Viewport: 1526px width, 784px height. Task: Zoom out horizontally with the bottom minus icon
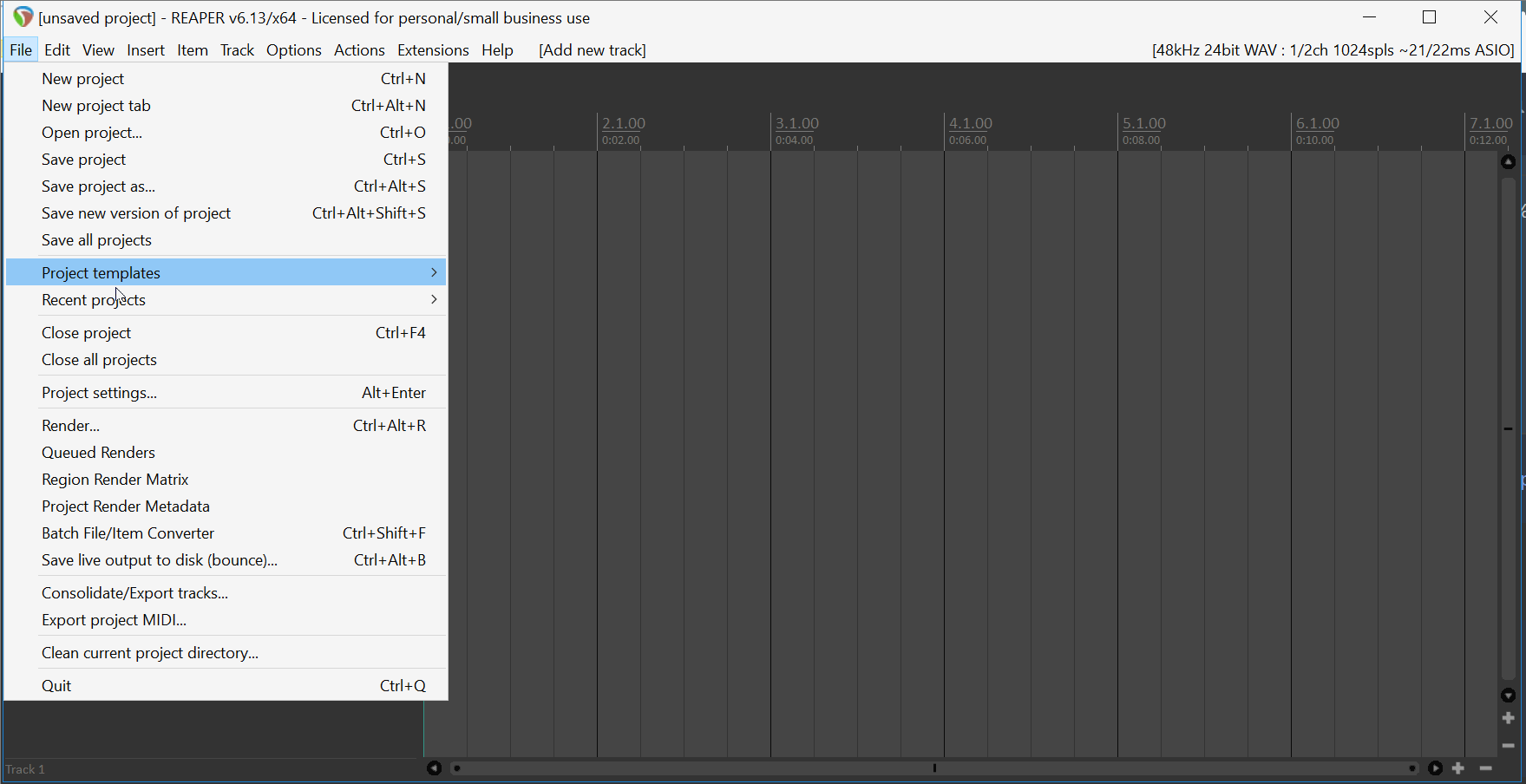click(x=1486, y=768)
